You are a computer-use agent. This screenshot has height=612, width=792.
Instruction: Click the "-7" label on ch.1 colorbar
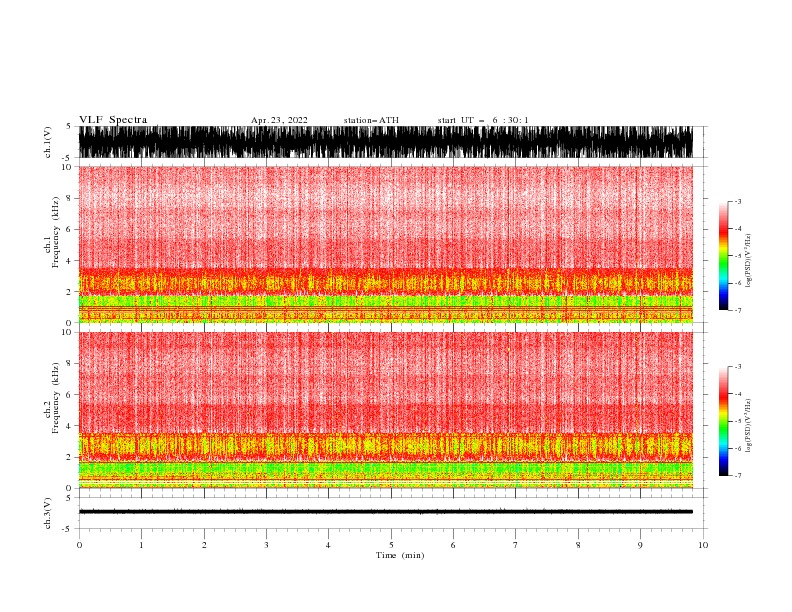tap(738, 311)
